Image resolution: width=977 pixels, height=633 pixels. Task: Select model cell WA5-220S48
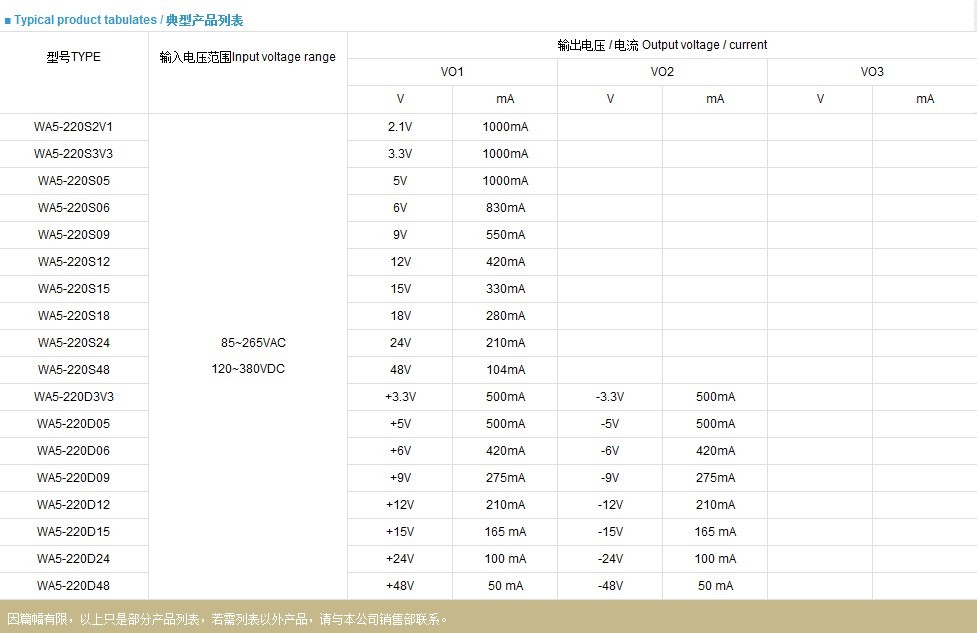click(74, 369)
